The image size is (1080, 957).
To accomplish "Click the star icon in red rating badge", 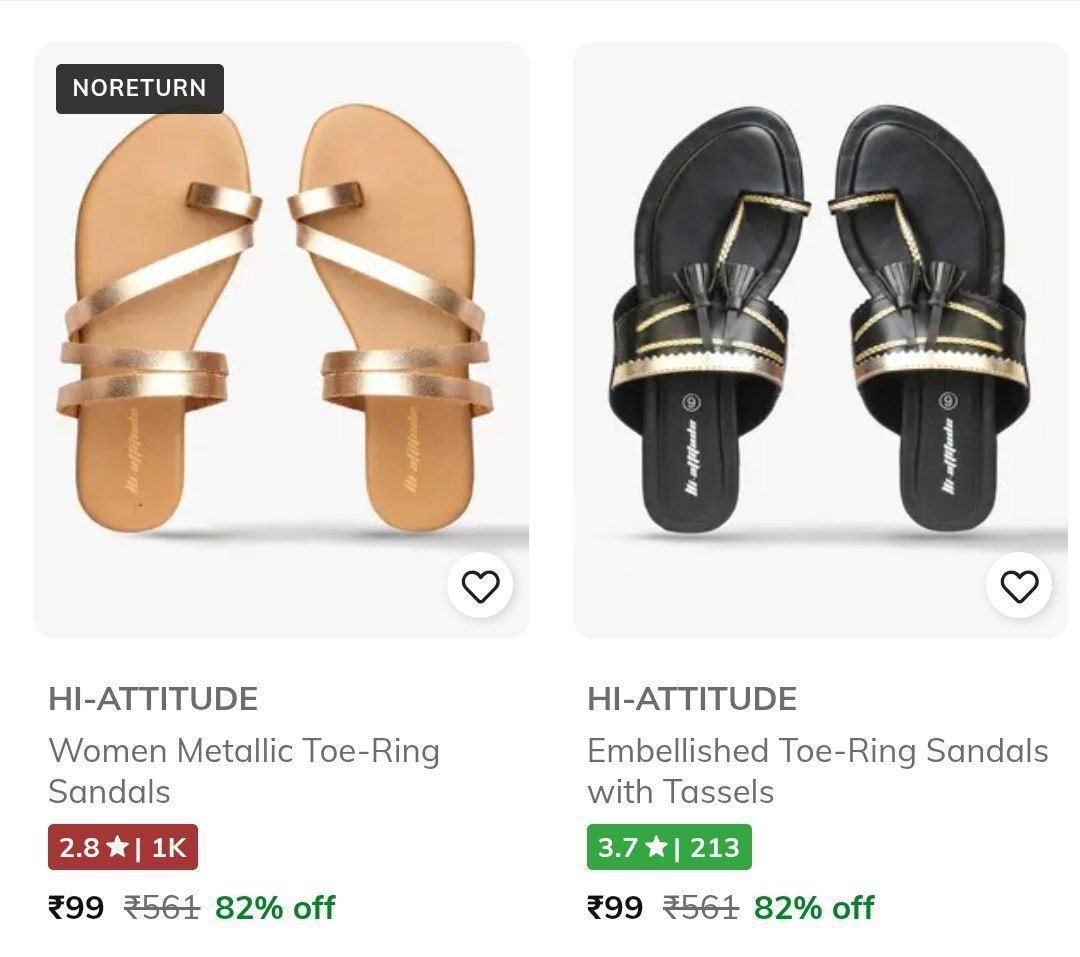I will pos(117,847).
